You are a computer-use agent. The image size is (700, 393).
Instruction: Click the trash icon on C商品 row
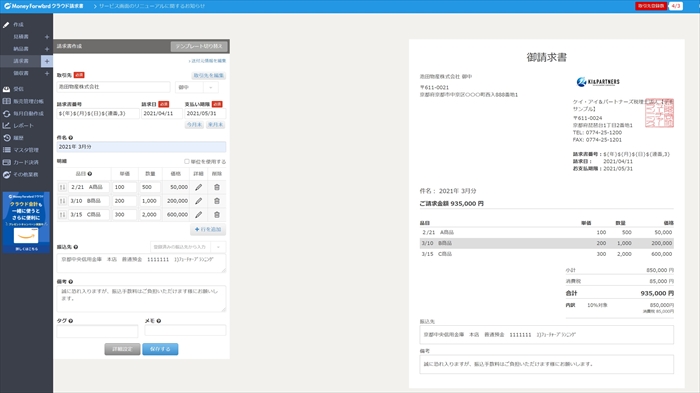217,215
